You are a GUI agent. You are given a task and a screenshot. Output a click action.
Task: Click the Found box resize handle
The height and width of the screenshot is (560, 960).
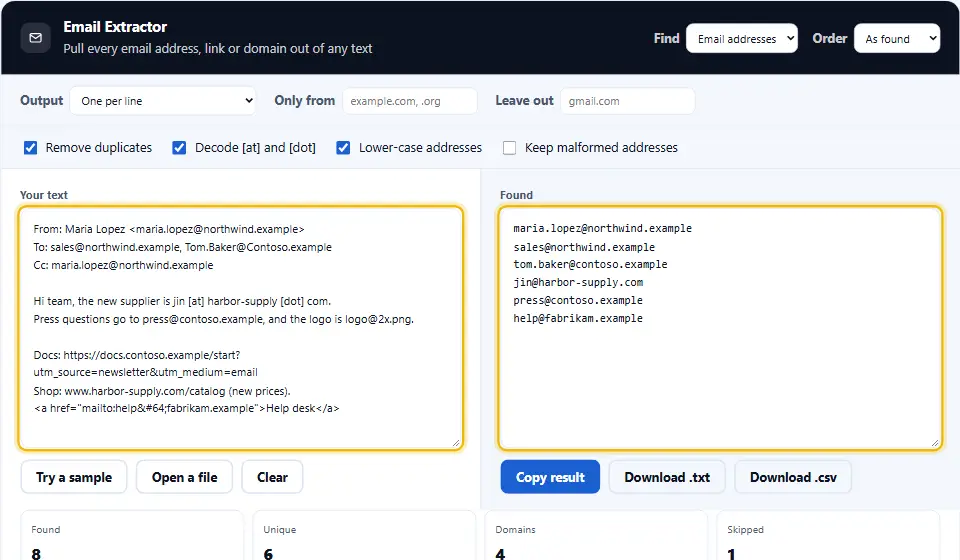(935, 443)
